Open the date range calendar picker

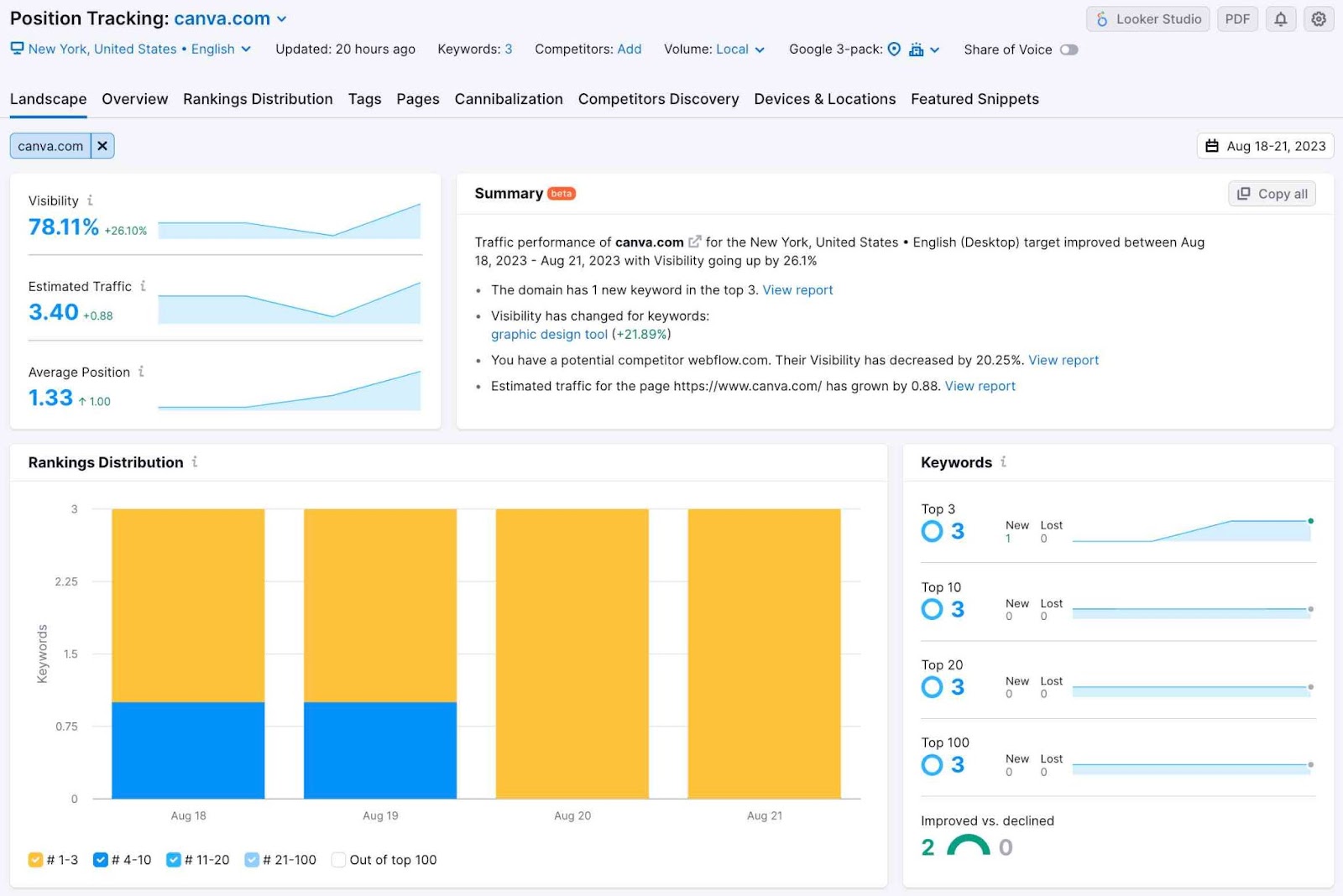[x=1265, y=145]
